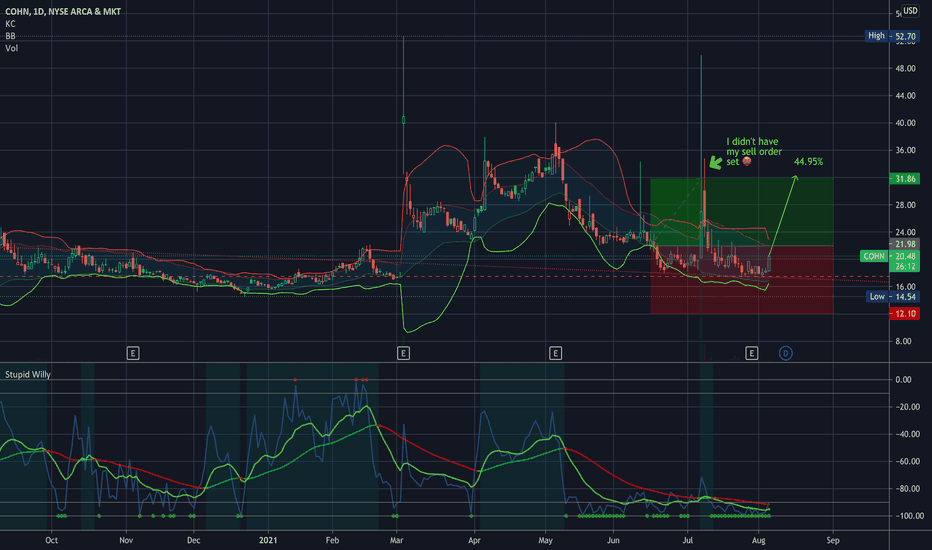
Task: Click 48.00 on the price axis
Action: click(905, 68)
